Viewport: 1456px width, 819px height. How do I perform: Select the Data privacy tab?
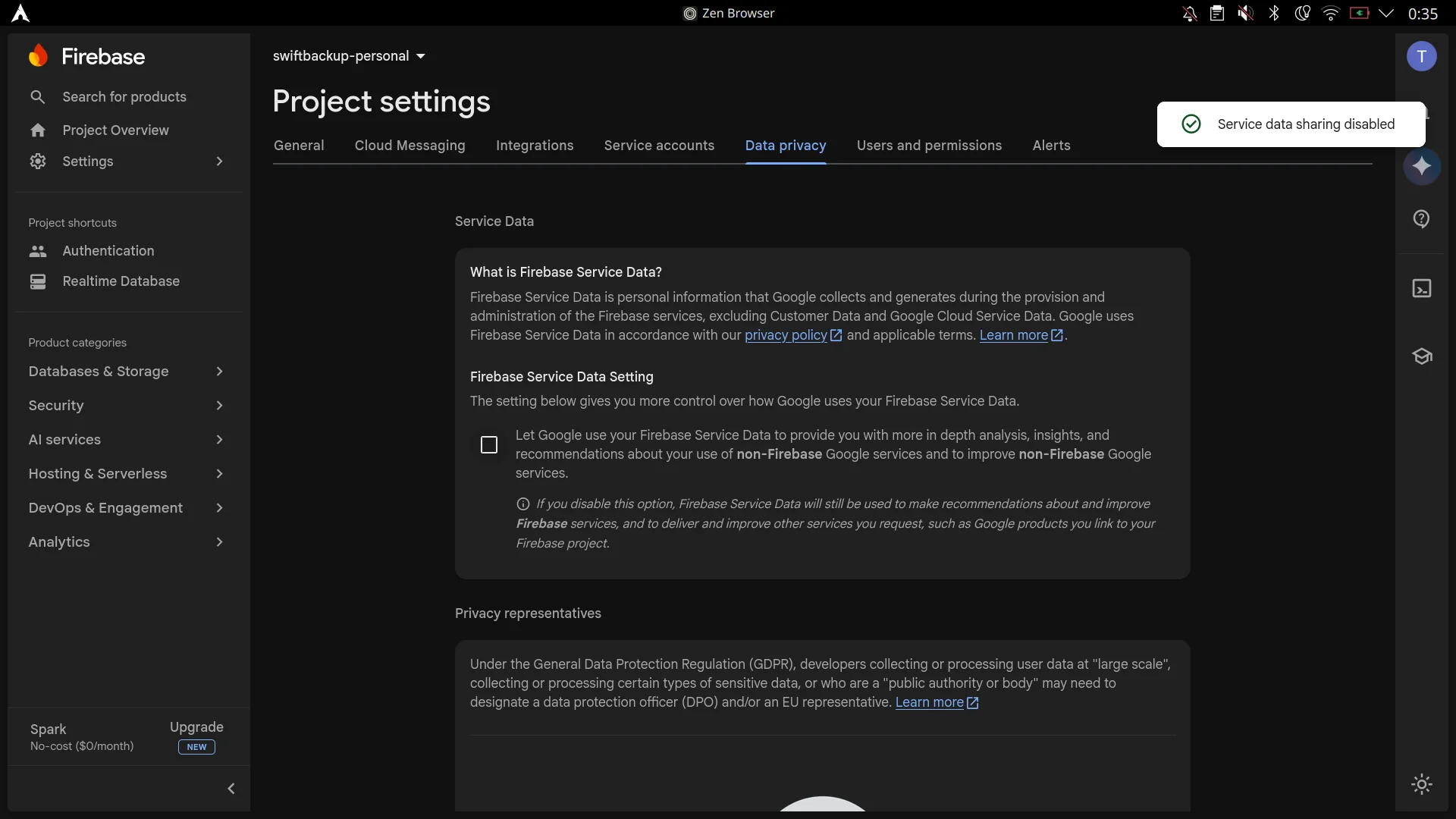[786, 146]
